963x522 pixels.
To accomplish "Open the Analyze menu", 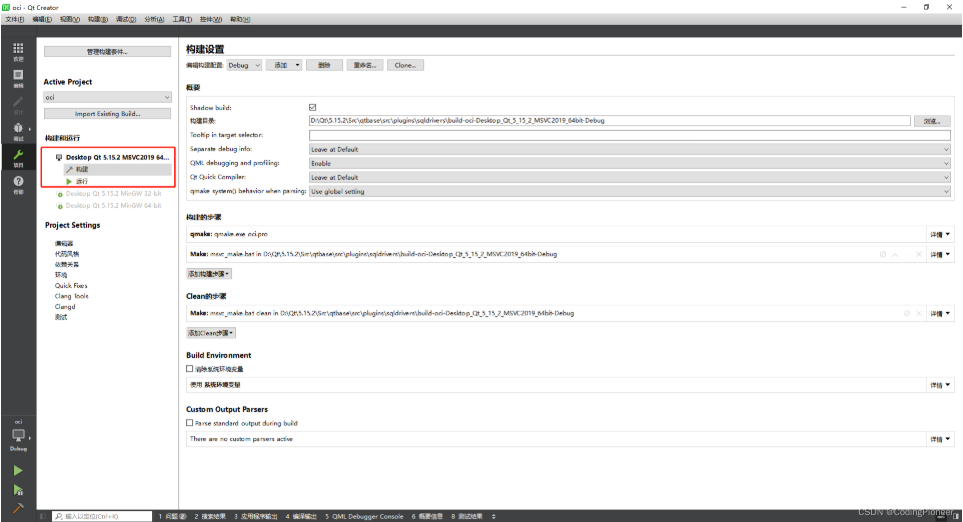I will coord(154,20).
